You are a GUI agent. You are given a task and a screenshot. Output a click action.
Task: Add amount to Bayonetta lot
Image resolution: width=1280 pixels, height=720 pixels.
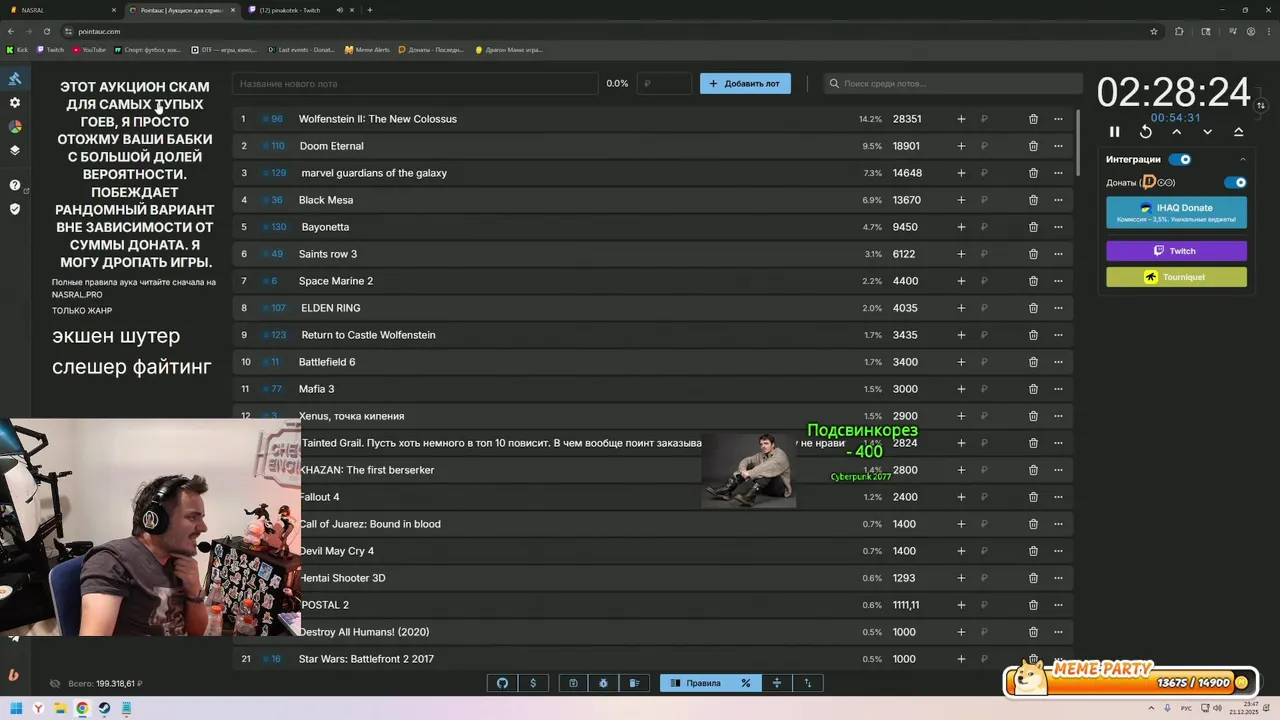point(961,227)
